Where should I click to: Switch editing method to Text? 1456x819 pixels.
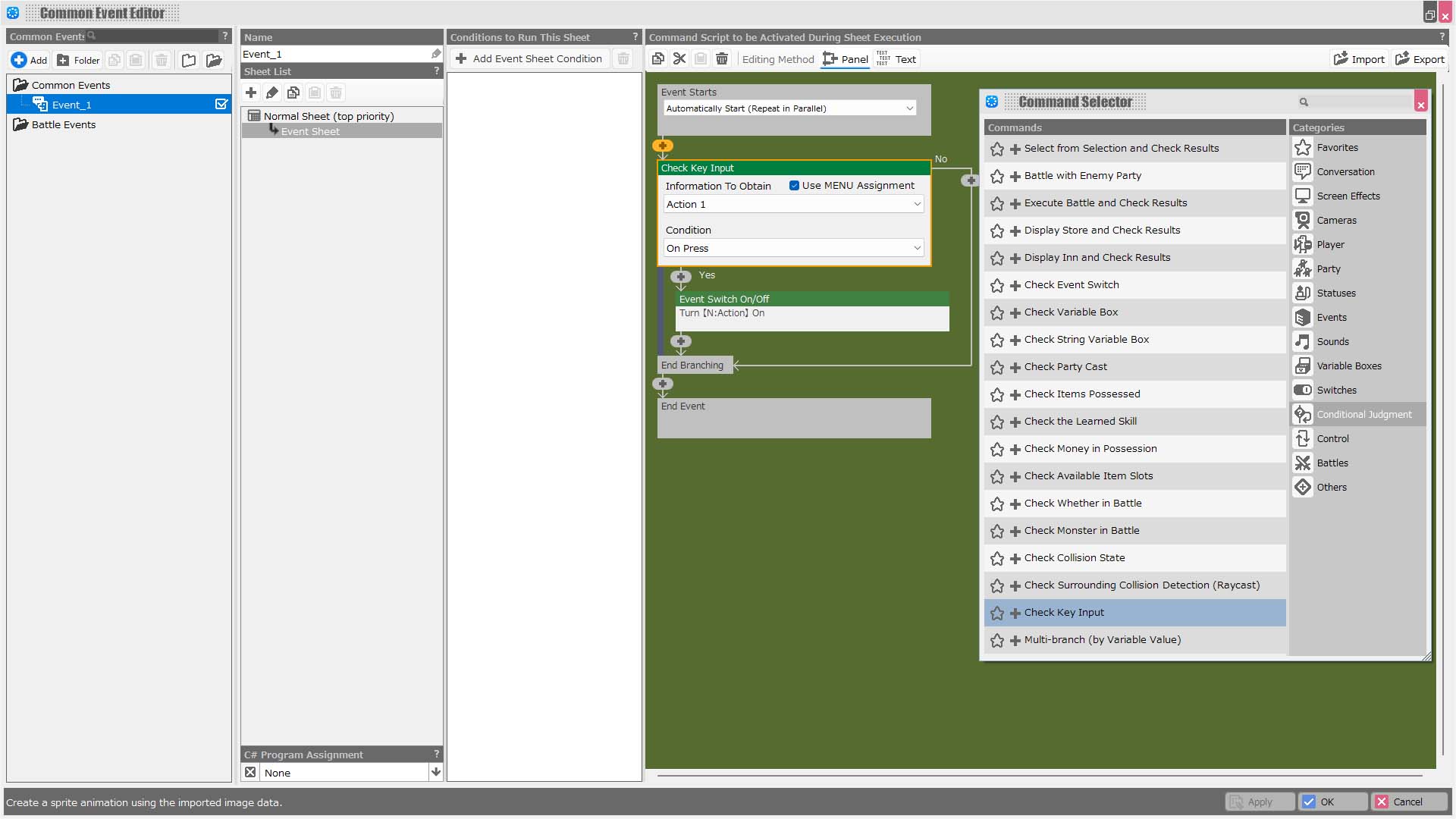[x=896, y=59]
